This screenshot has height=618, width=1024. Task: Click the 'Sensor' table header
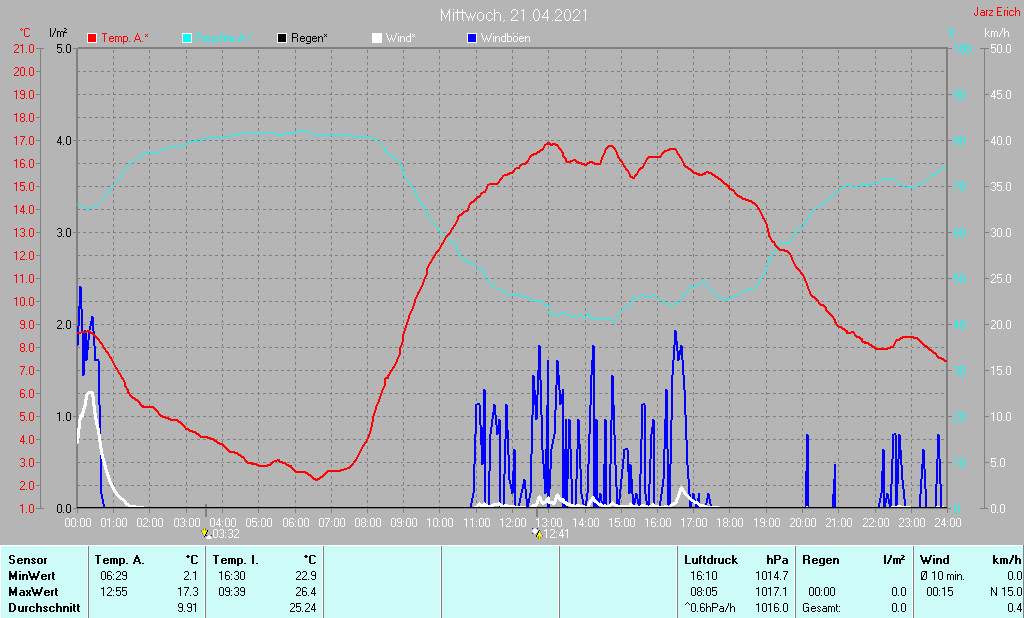(28, 560)
